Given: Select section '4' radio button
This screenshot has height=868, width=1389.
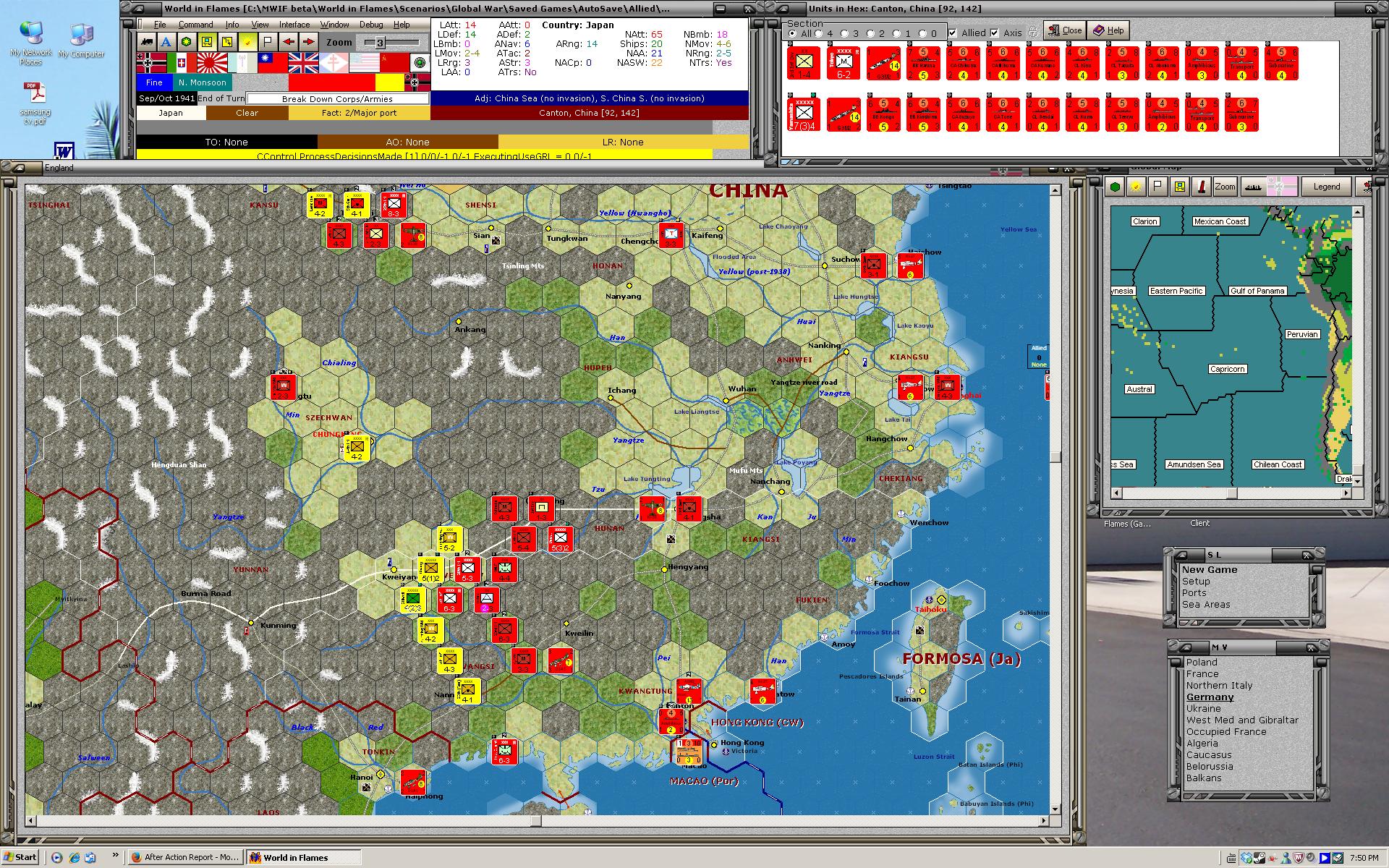Looking at the screenshot, I should pyautogui.click(x=820, y=33).
